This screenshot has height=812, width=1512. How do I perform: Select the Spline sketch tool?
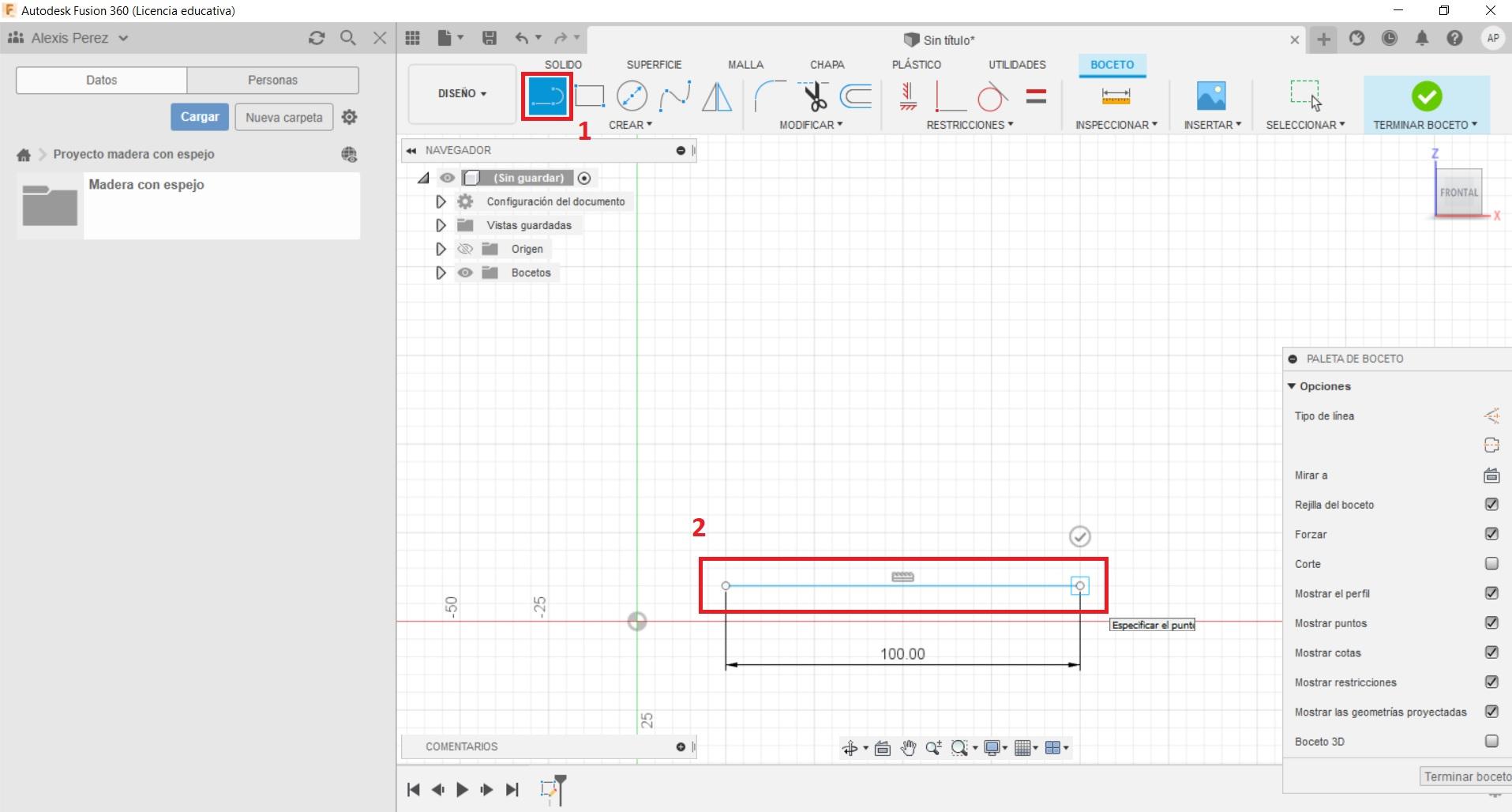[x=675, y=96]
